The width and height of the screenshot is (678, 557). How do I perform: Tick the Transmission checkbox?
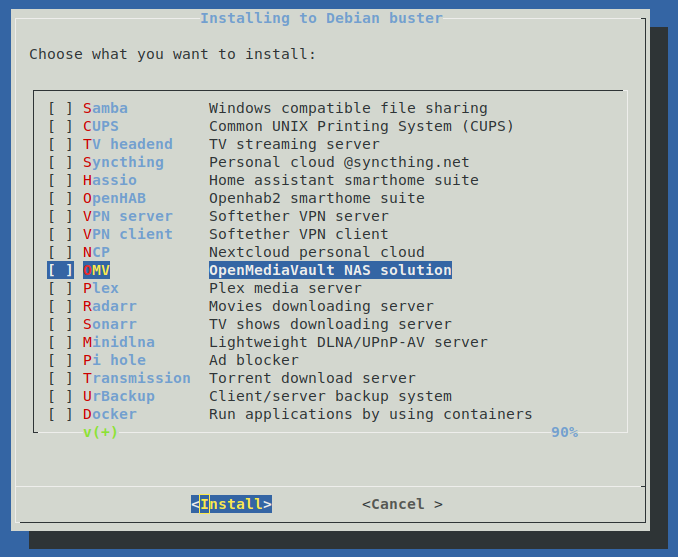click(x=61, y=378)
